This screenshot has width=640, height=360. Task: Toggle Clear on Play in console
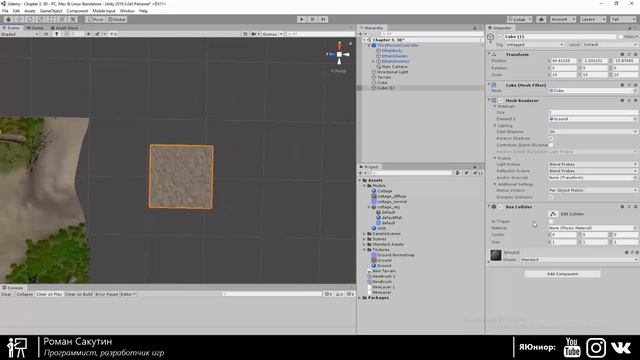(49, 294)
